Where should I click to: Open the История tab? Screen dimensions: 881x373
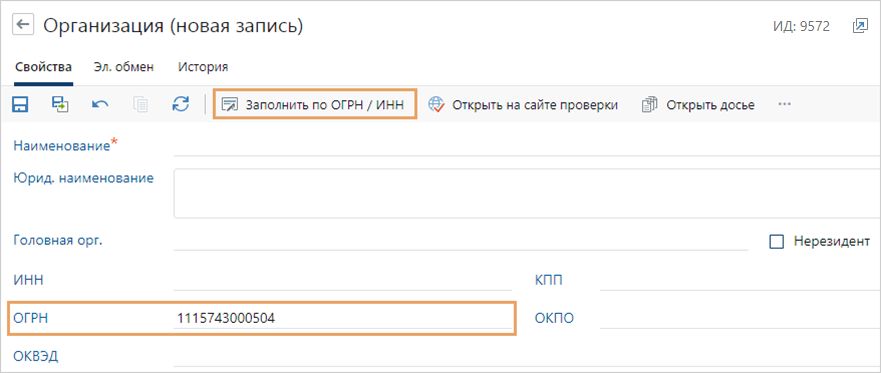pyautogui.click(x=203, y=67)
